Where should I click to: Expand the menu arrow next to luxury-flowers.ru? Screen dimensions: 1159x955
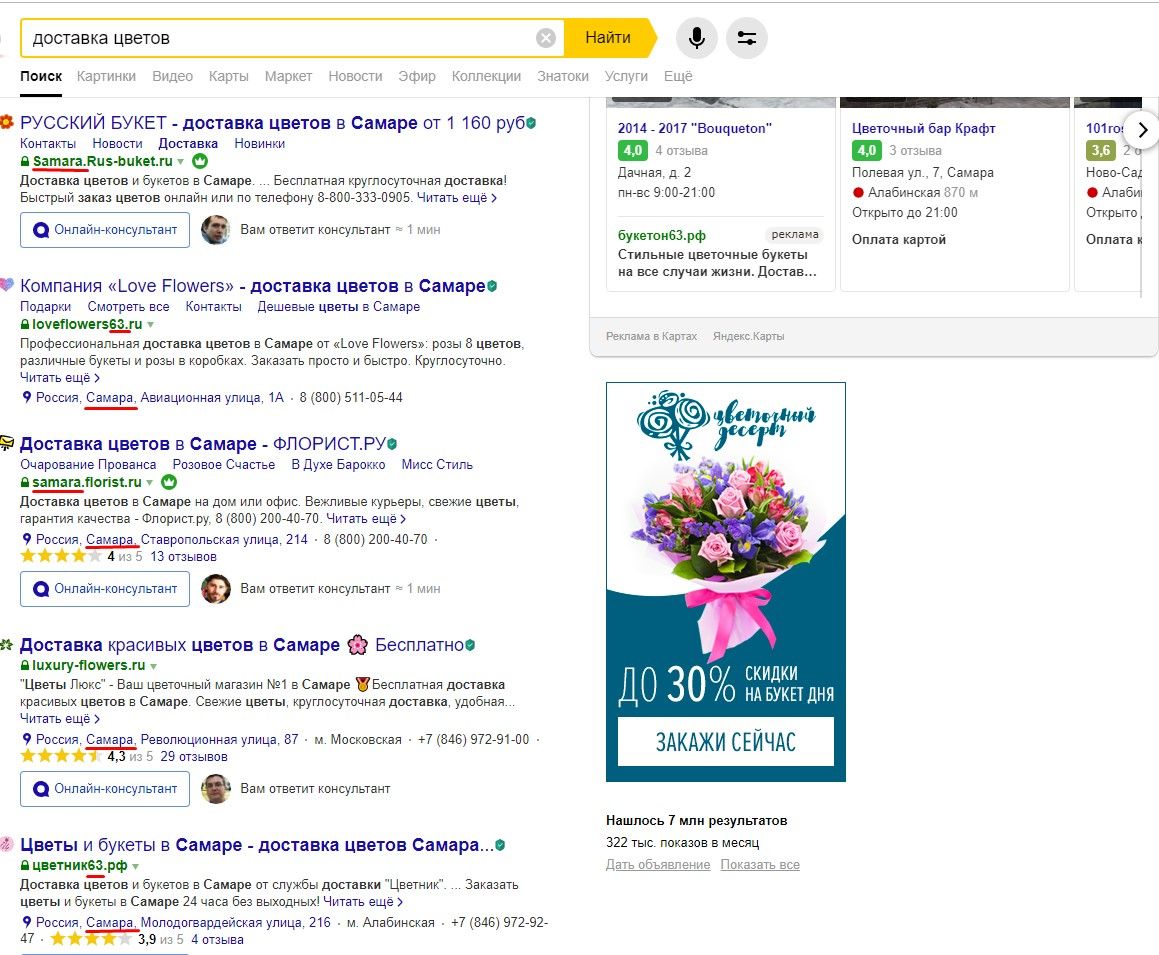[x=154, y=666]
